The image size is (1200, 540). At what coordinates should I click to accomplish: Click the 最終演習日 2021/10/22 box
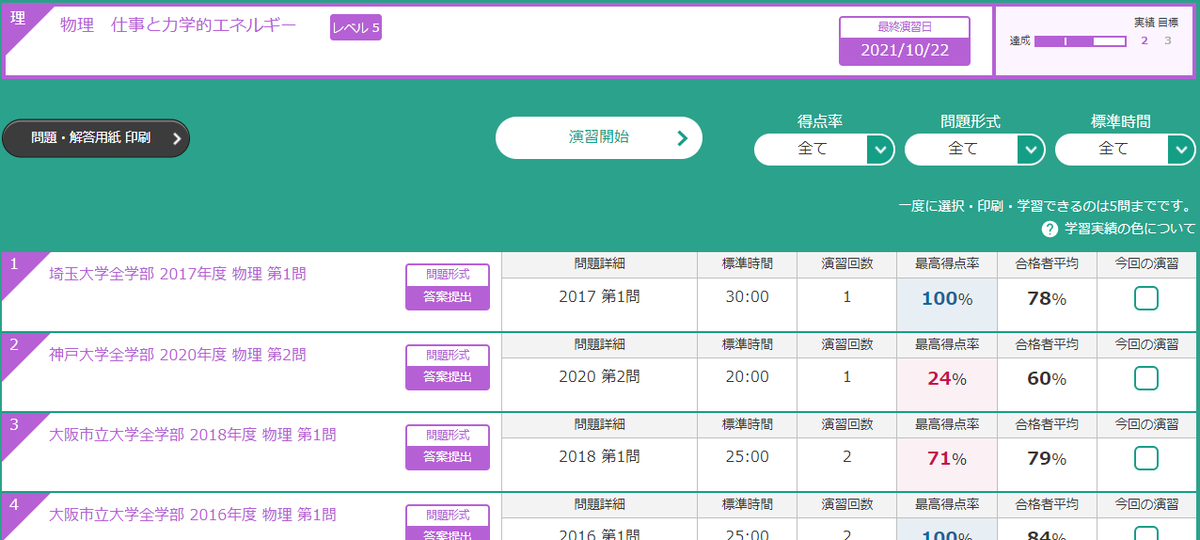coord(904,41)
